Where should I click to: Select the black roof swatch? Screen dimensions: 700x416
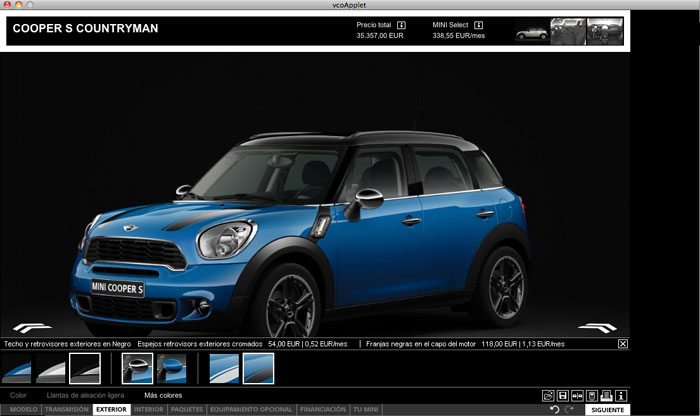85,369
